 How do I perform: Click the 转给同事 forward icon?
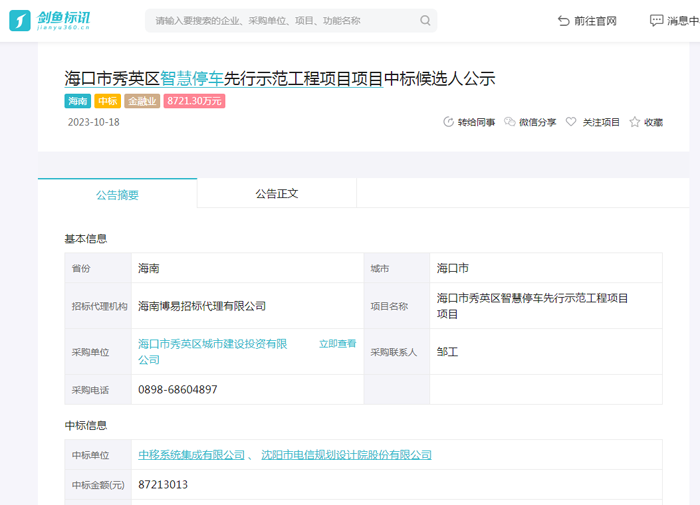(448, 122)
